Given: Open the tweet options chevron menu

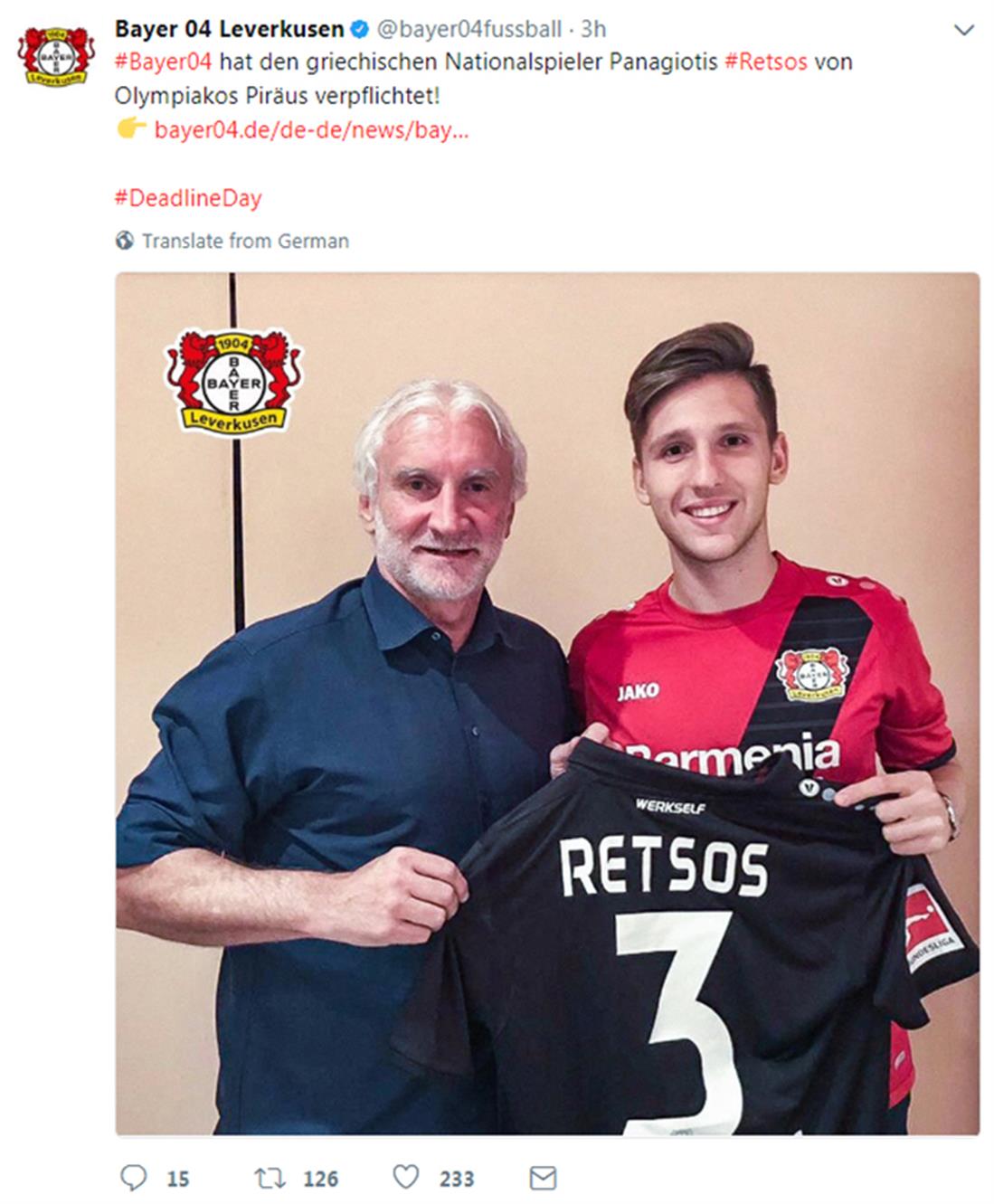Looking at the screenshot, I should point(964,30).
